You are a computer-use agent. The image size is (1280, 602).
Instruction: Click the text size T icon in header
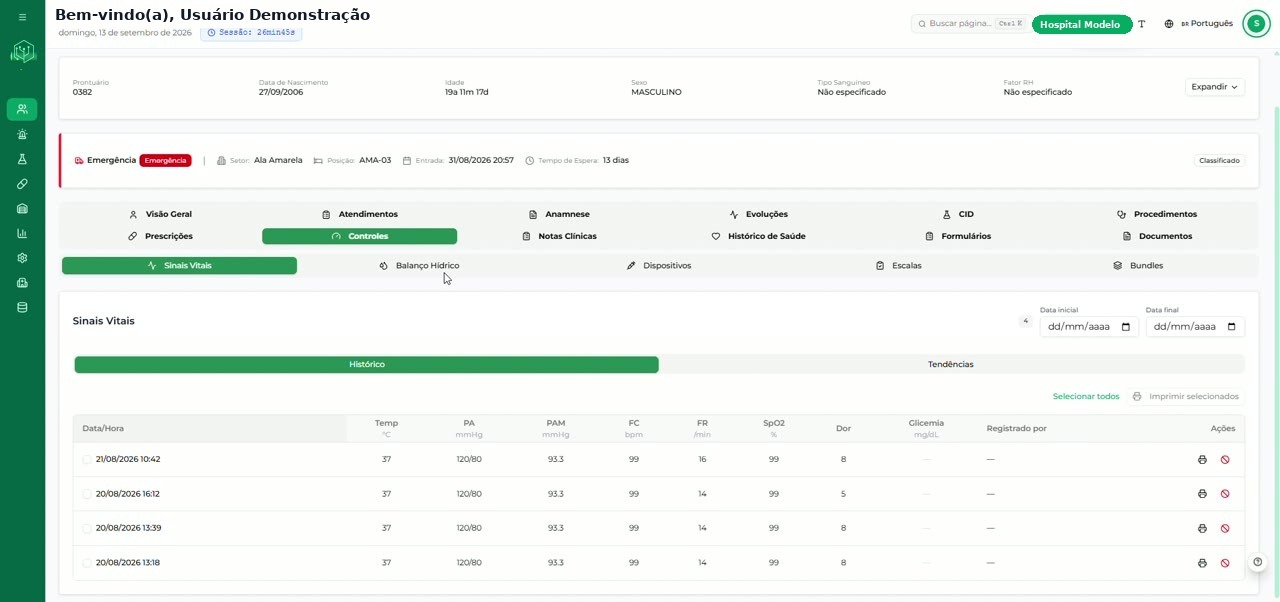pyautogui.click(x=1142, y=24)
